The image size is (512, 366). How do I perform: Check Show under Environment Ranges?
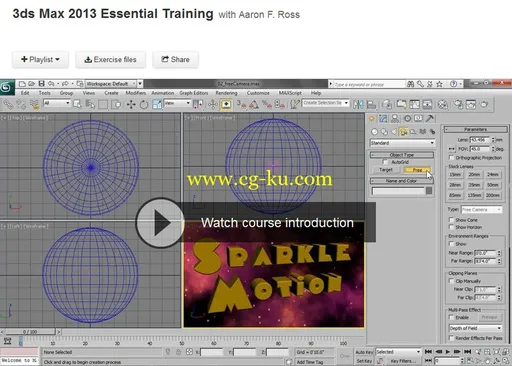pyautogui.click(x=451, y=244)
